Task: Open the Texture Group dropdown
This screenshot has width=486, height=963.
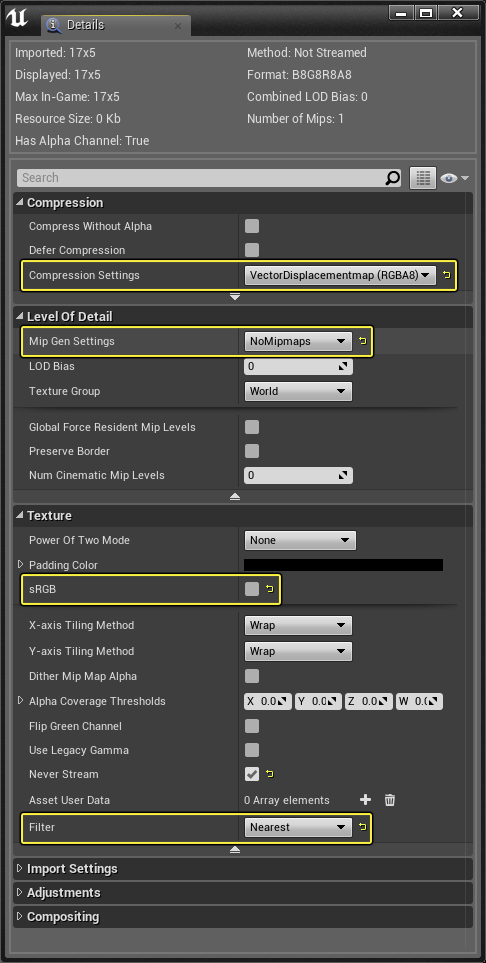Action: tap(298, 391)
